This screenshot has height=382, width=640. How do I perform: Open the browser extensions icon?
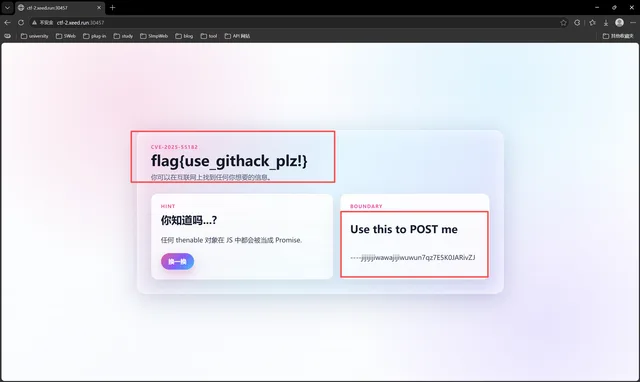click(577, 22)
